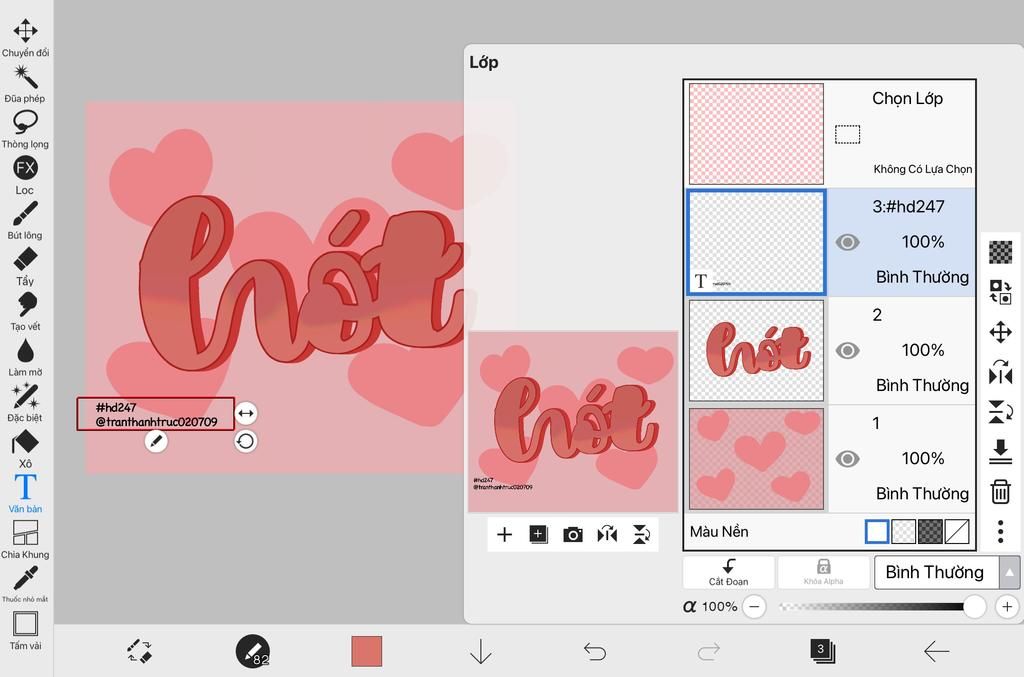Add a new layer with plus icon
The height and width of the screenshot is (677, 1024).
[504, 535]
